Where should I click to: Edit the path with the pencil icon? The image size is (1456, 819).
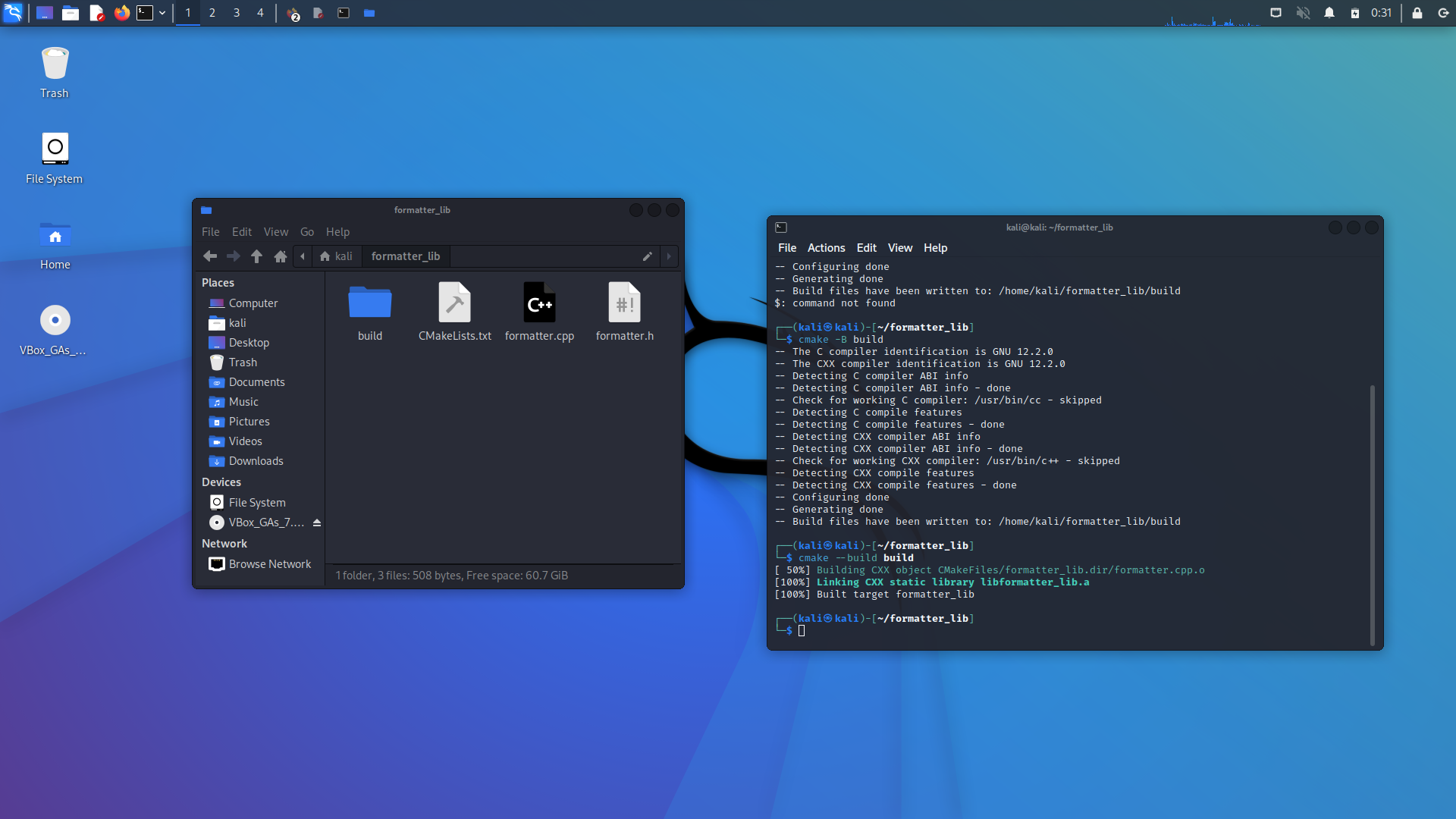pos(648,256)
